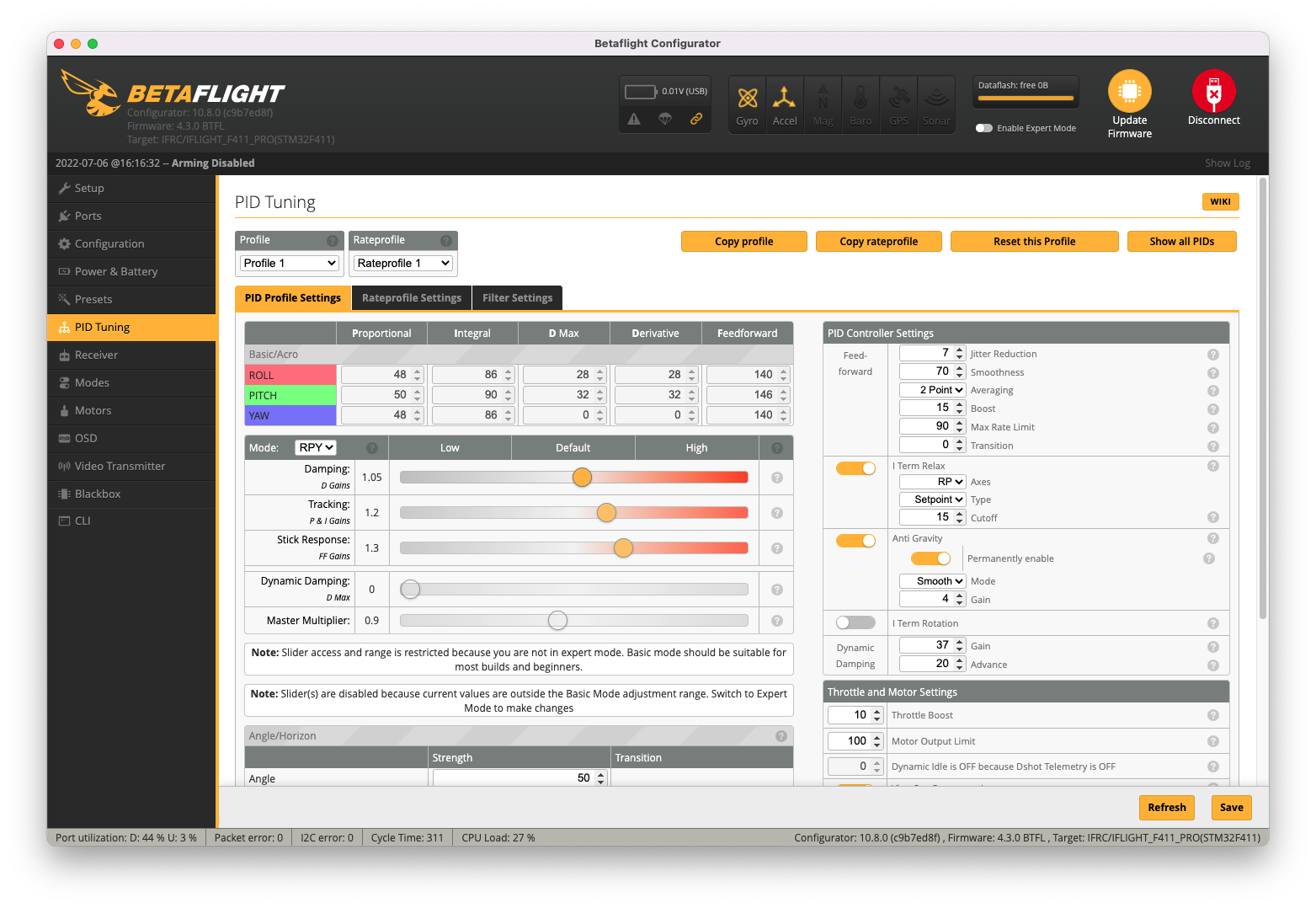Open help for Motor Output Limit
This screenshot has height=908, width=1316.
(1213, 741)
